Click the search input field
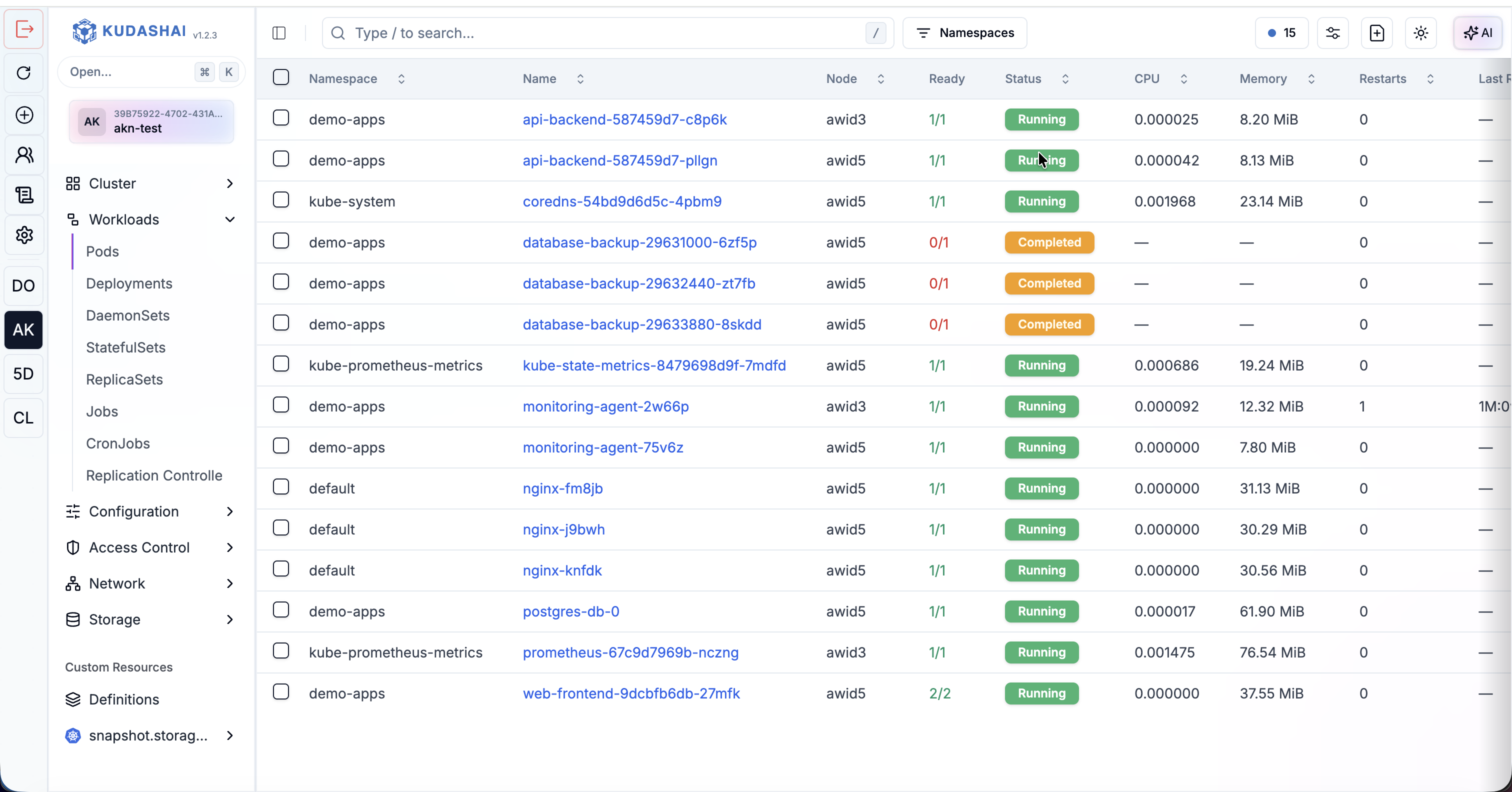The image size is (1512, 792). pos(607,33)
